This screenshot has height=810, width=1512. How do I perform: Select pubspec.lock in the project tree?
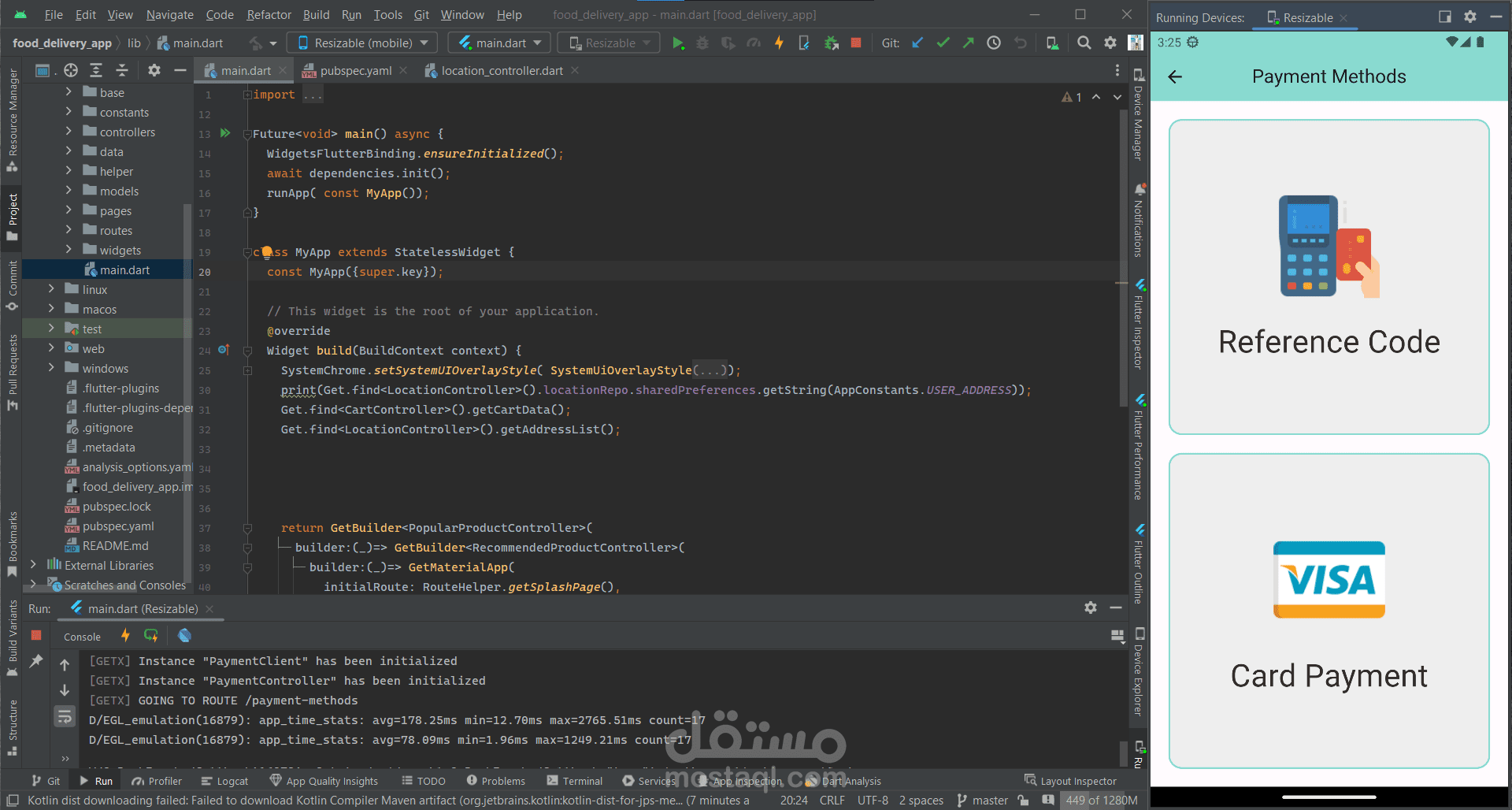pyautogui.click(x=117, y=507)
